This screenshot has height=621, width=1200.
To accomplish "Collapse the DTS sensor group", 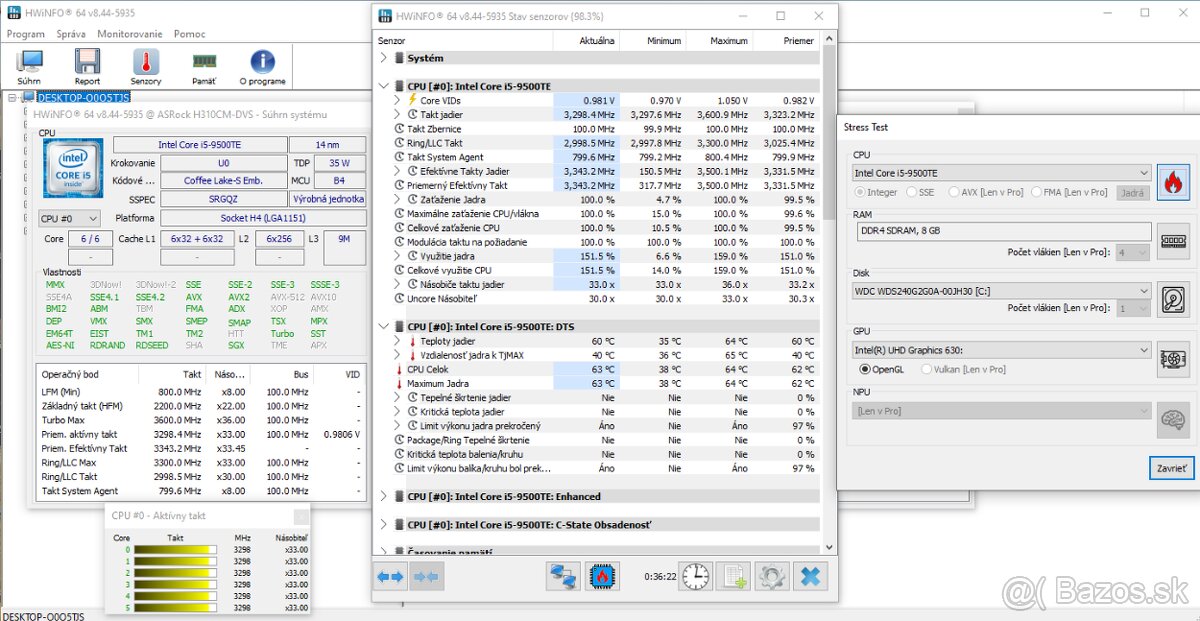I will point(383,326).
